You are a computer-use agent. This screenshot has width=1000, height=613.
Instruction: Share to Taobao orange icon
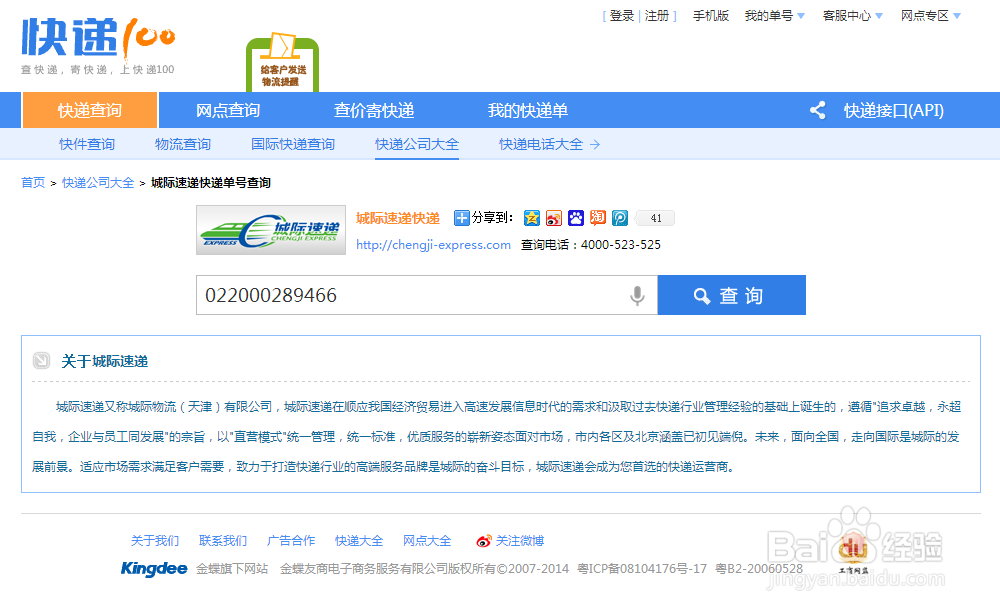pyautogui.click(x=598, y=218)
